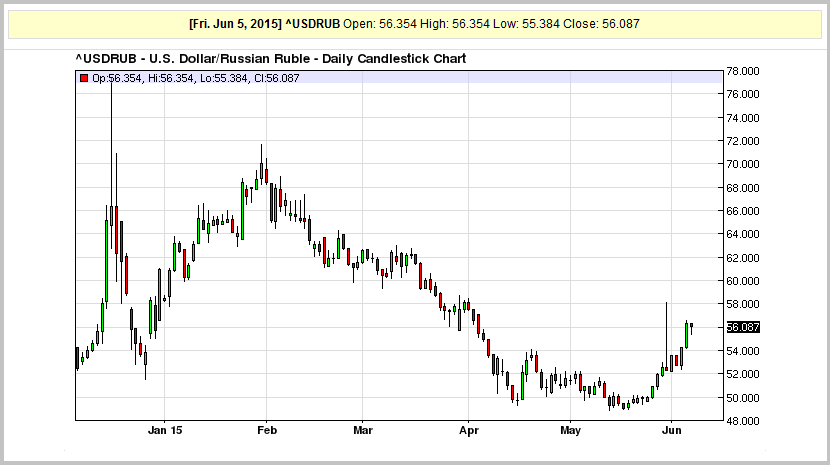Click the 78.000 price axis label
830x465 pixels.
pyautogui.click(x=743, y=71)
